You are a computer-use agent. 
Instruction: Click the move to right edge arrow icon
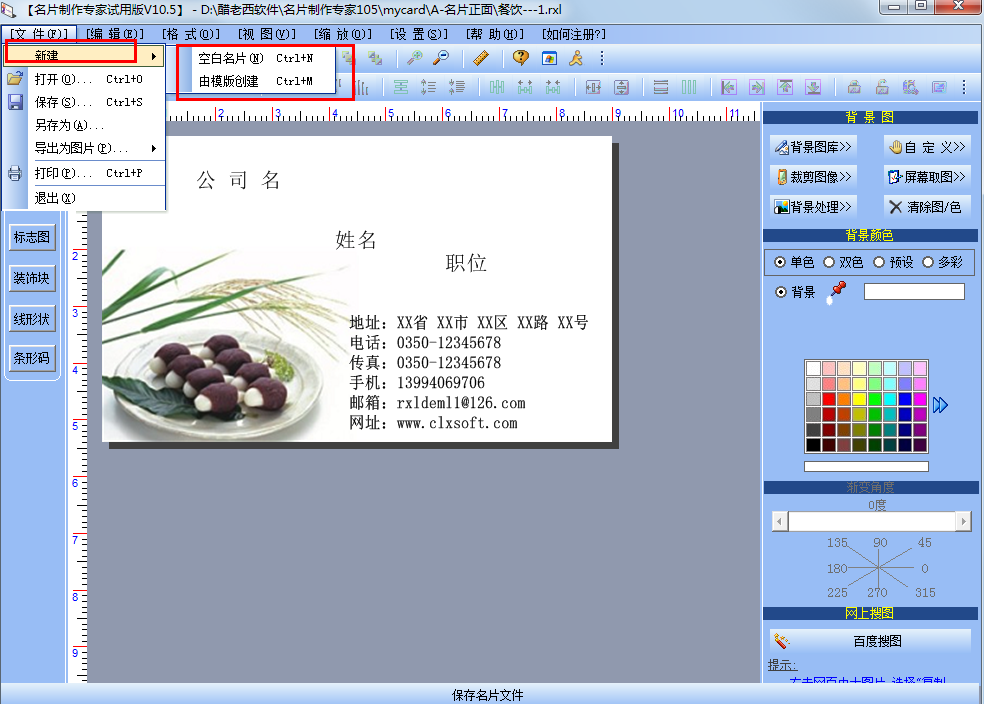point(757,87)
